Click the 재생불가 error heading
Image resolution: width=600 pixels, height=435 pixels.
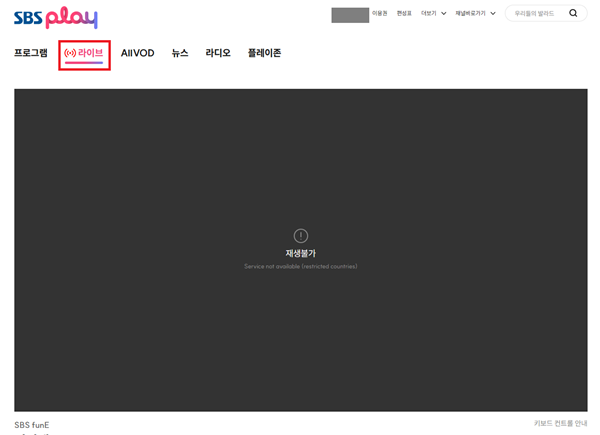point(300,254)
